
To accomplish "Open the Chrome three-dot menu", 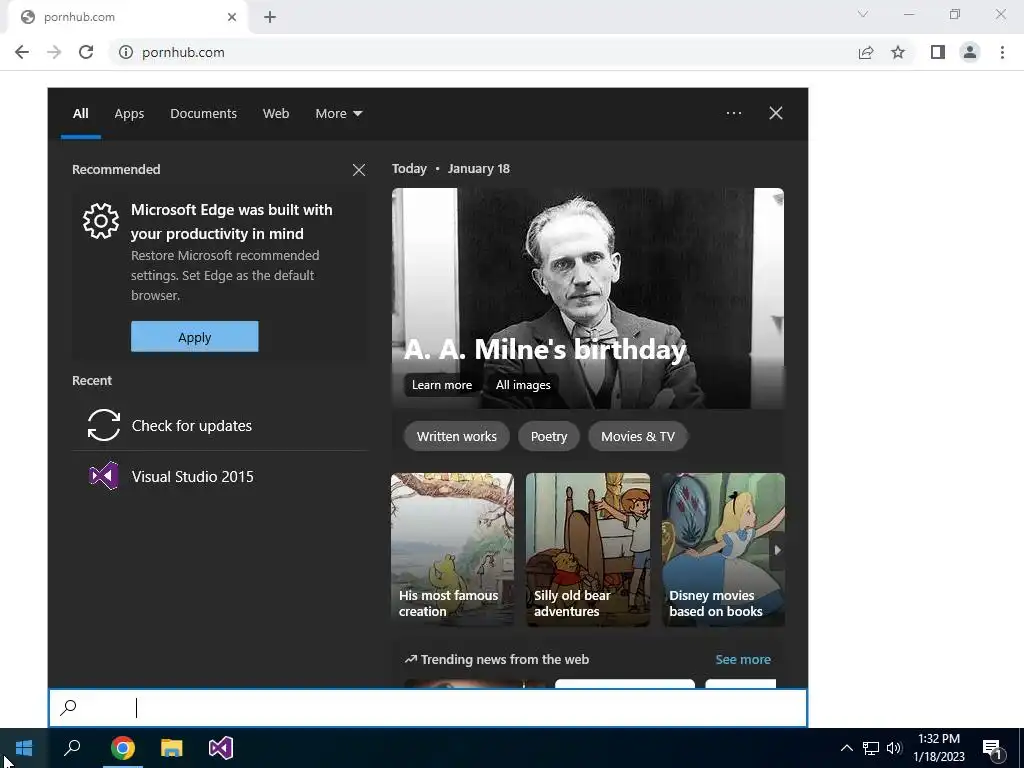I will 1002,52.
